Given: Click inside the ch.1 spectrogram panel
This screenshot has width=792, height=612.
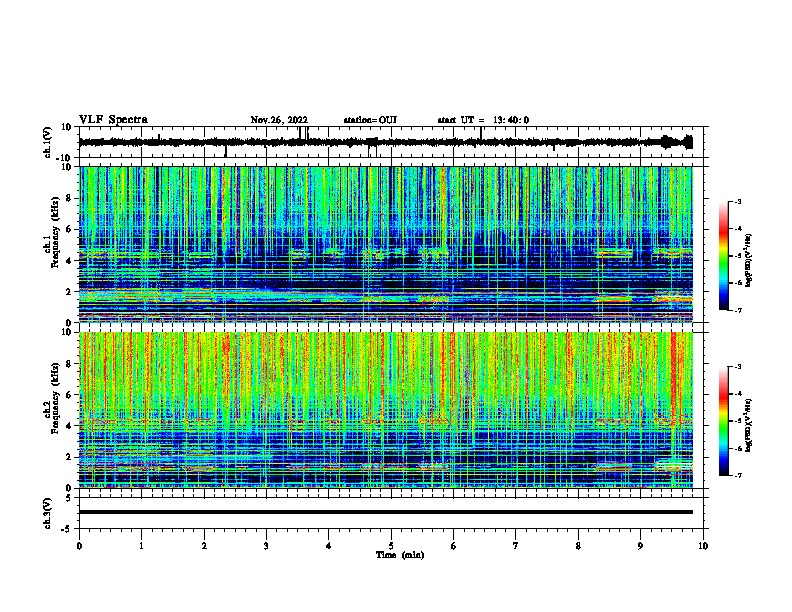Looking at the screenshot, I should tap(386, 244).
